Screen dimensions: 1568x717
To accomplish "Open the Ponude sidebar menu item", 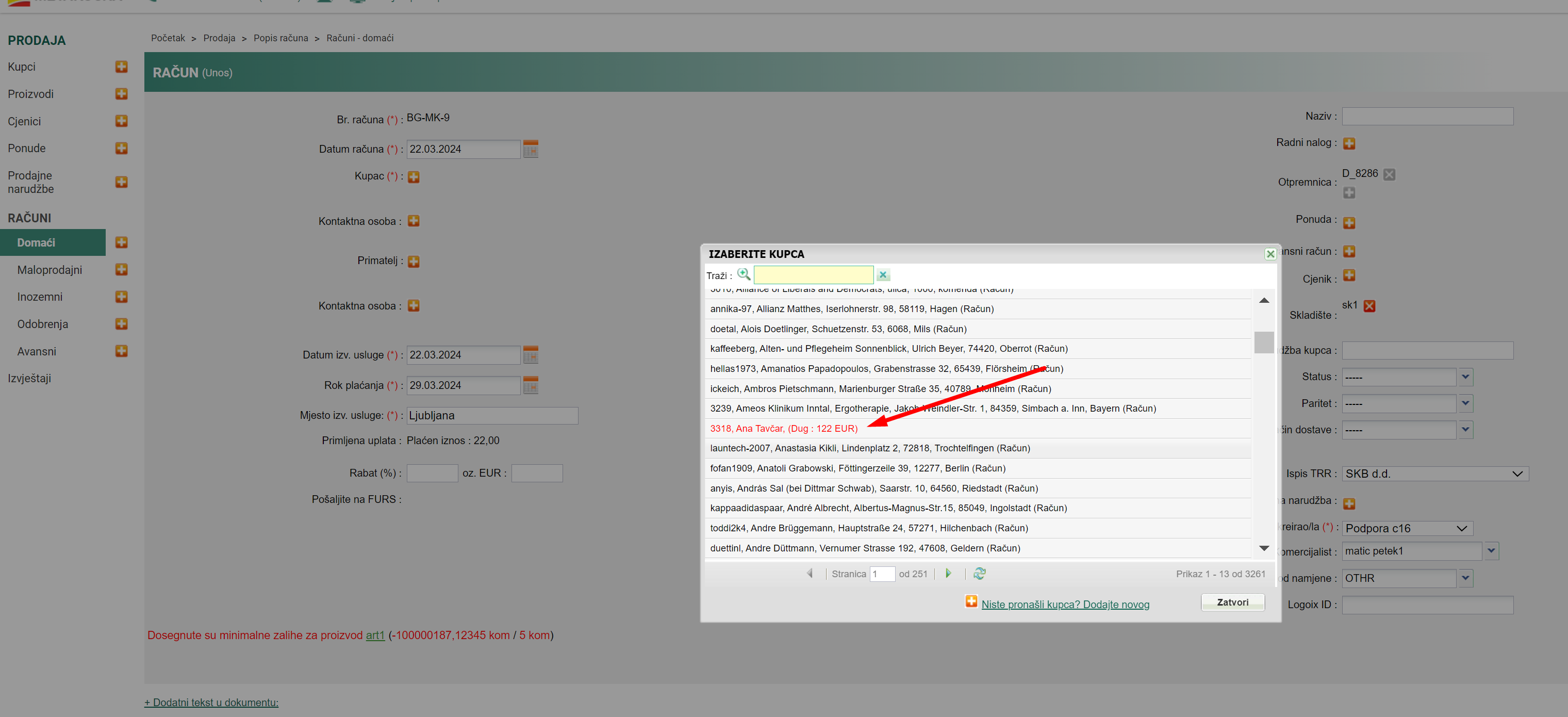I will (27, 148).
